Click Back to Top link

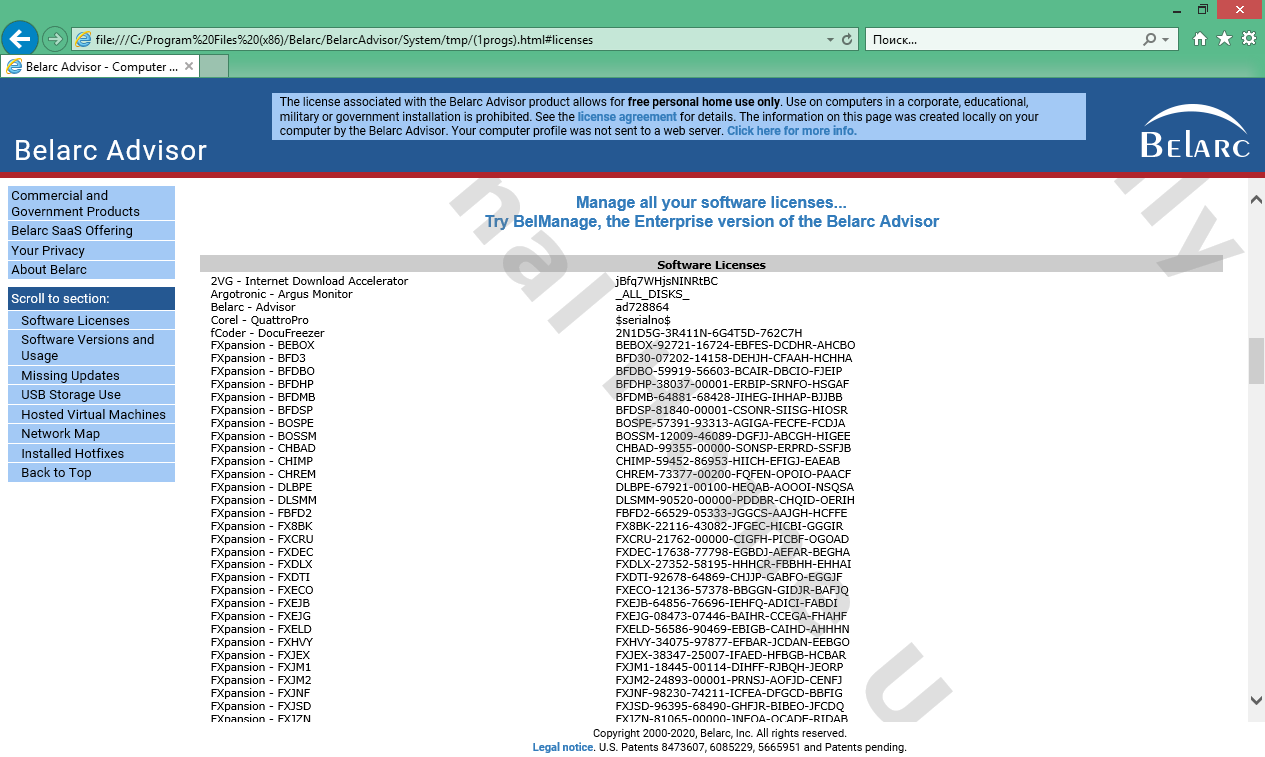[x=91, y=473]
